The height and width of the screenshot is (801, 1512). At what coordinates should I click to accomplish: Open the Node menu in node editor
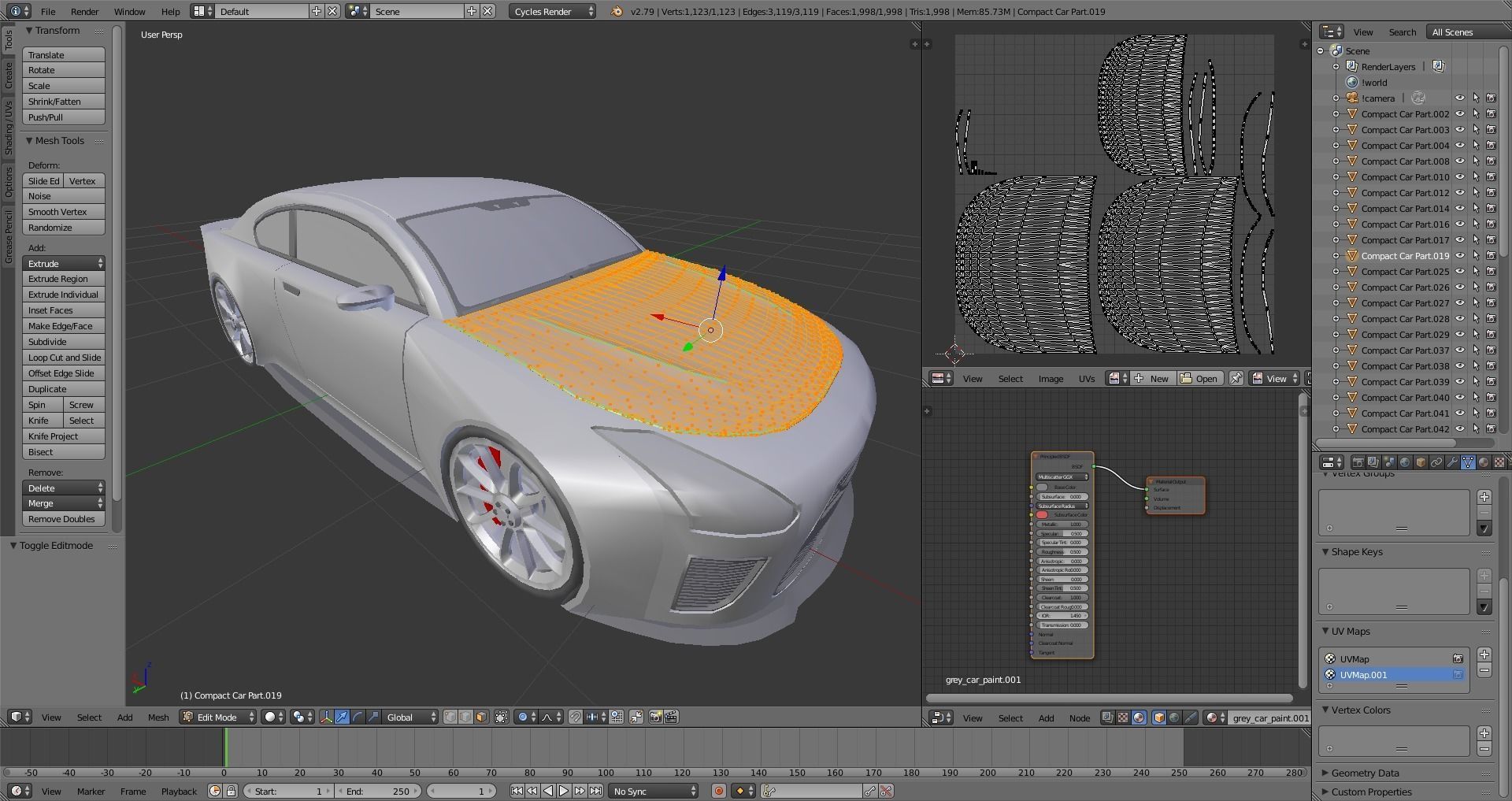click(1080, 718)
